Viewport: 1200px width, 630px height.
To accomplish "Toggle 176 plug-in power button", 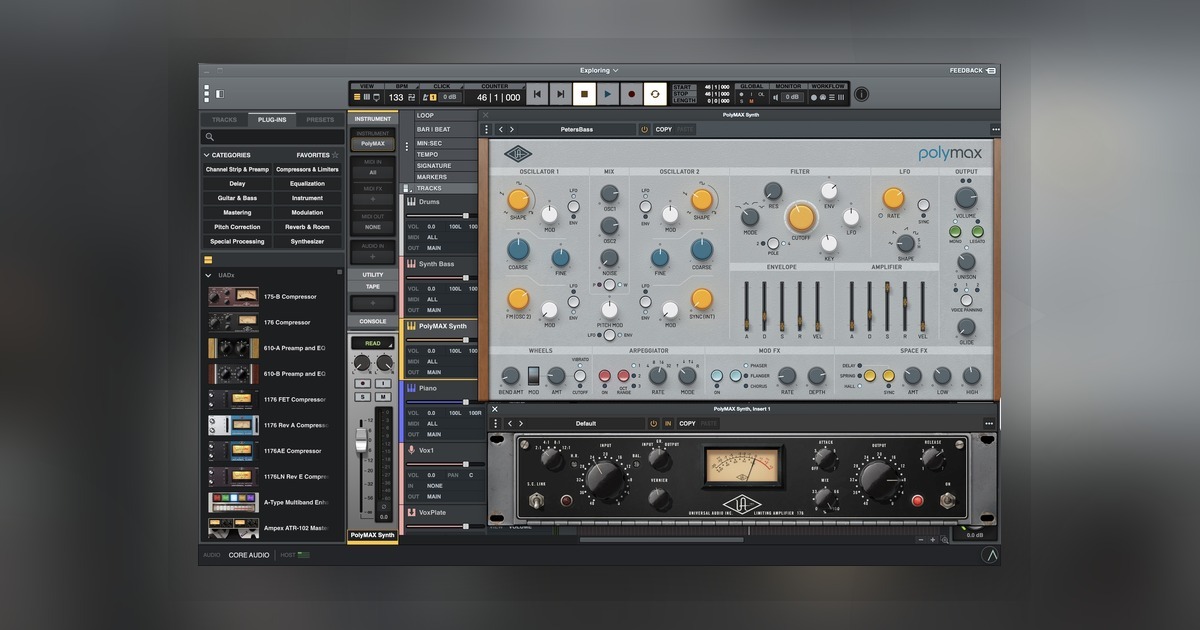I will (653, 424).
